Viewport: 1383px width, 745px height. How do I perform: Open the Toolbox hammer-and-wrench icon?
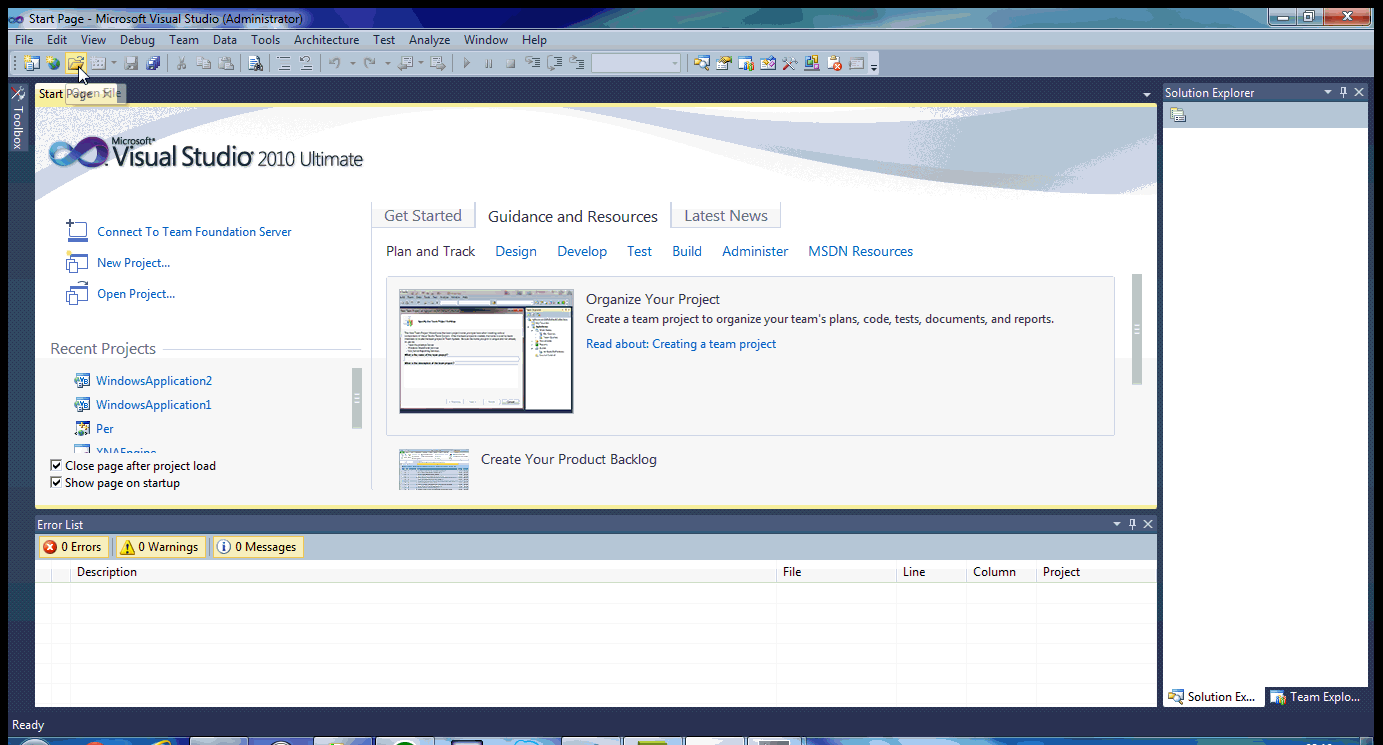[x=790, y=63]
